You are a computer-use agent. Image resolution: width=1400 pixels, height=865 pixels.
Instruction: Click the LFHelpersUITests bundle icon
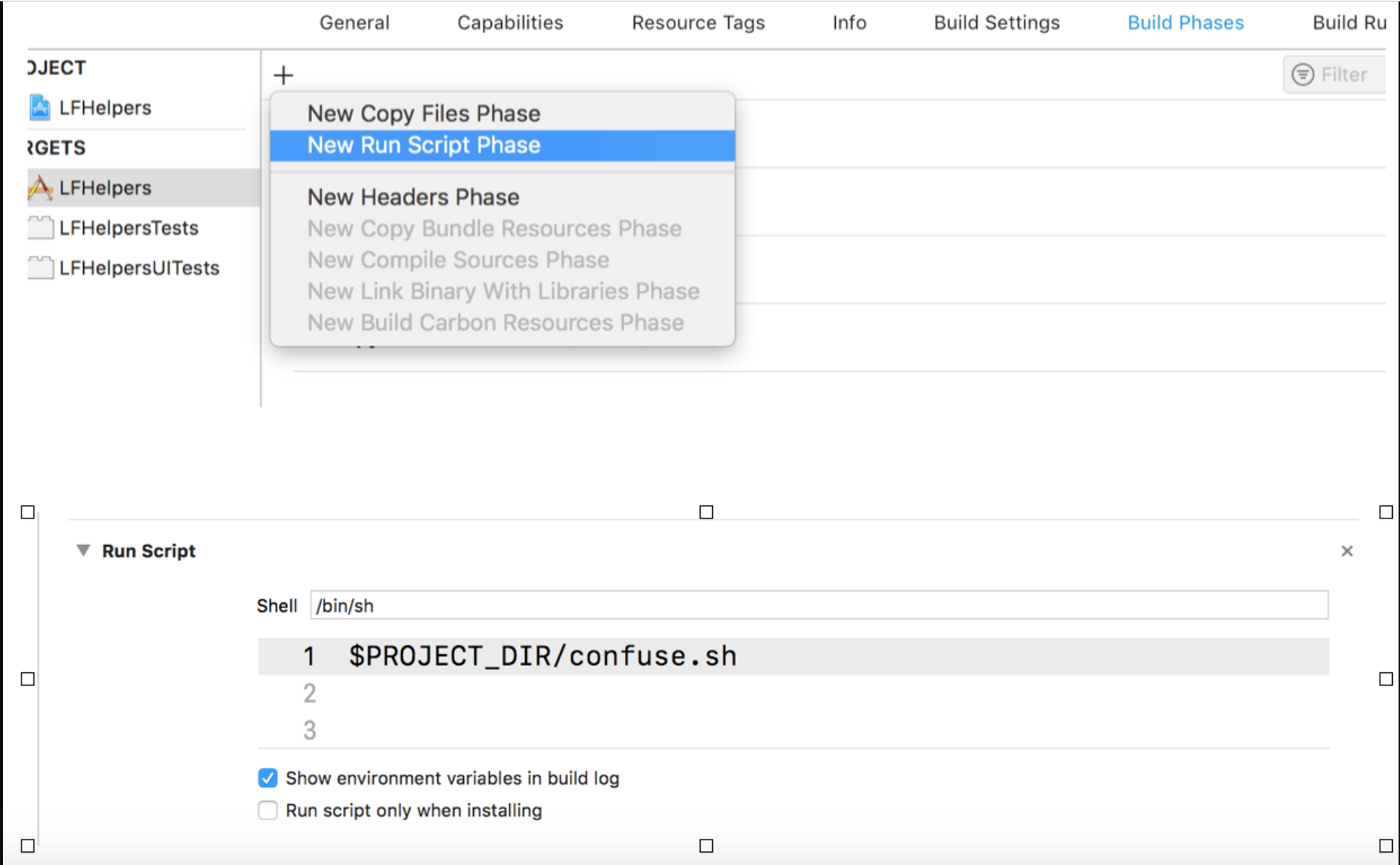(x=40, y=268)
